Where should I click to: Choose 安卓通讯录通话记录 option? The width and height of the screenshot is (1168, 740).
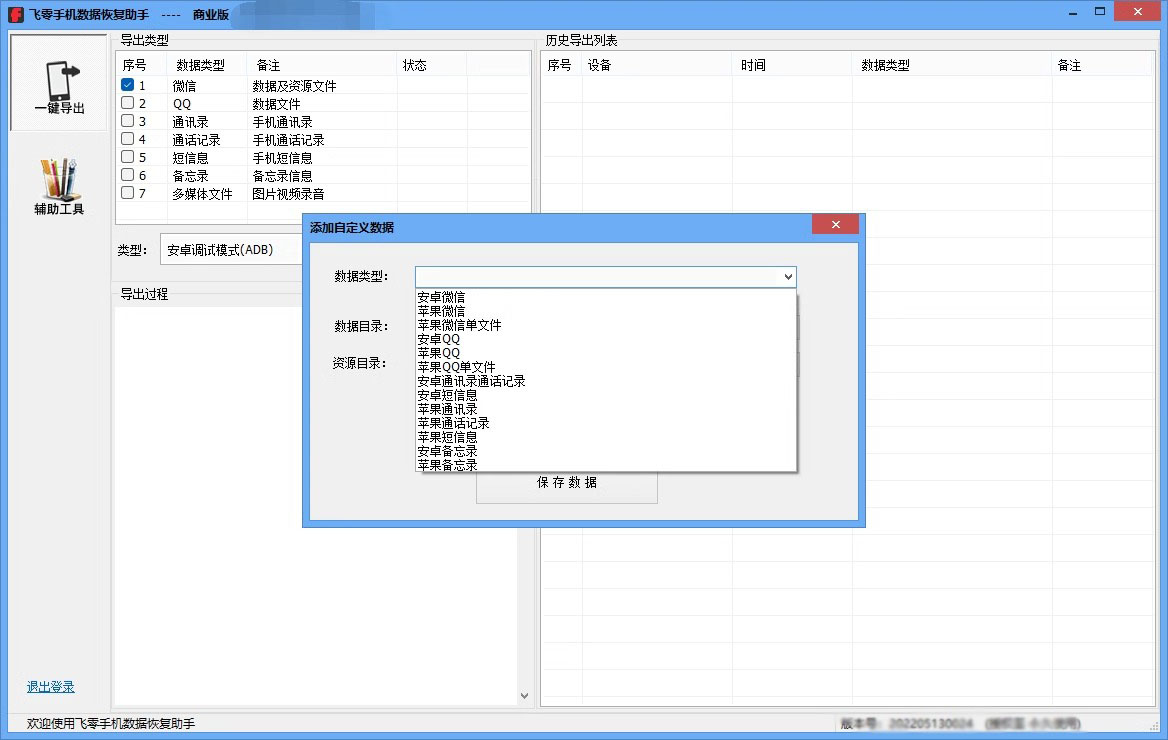(606, 382)
